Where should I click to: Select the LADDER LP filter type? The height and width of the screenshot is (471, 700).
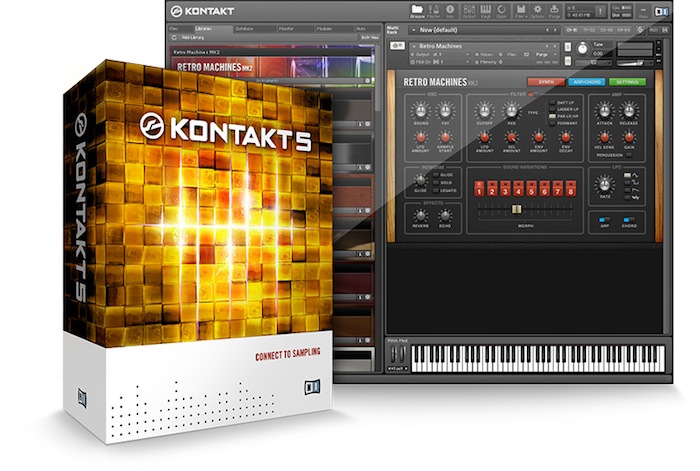point(552,109)
